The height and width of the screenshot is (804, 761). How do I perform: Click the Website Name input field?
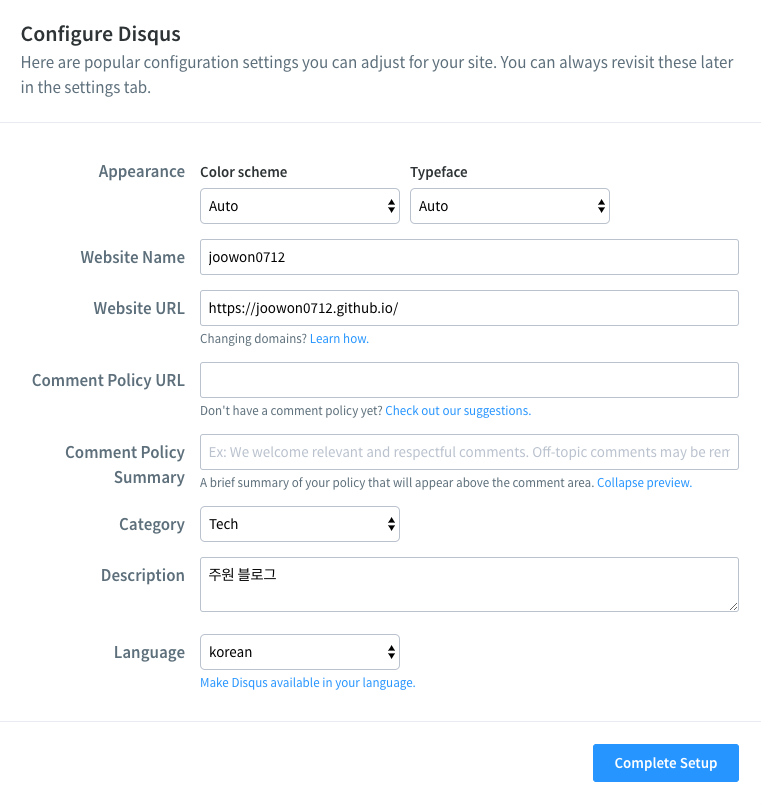pos(469,257)
